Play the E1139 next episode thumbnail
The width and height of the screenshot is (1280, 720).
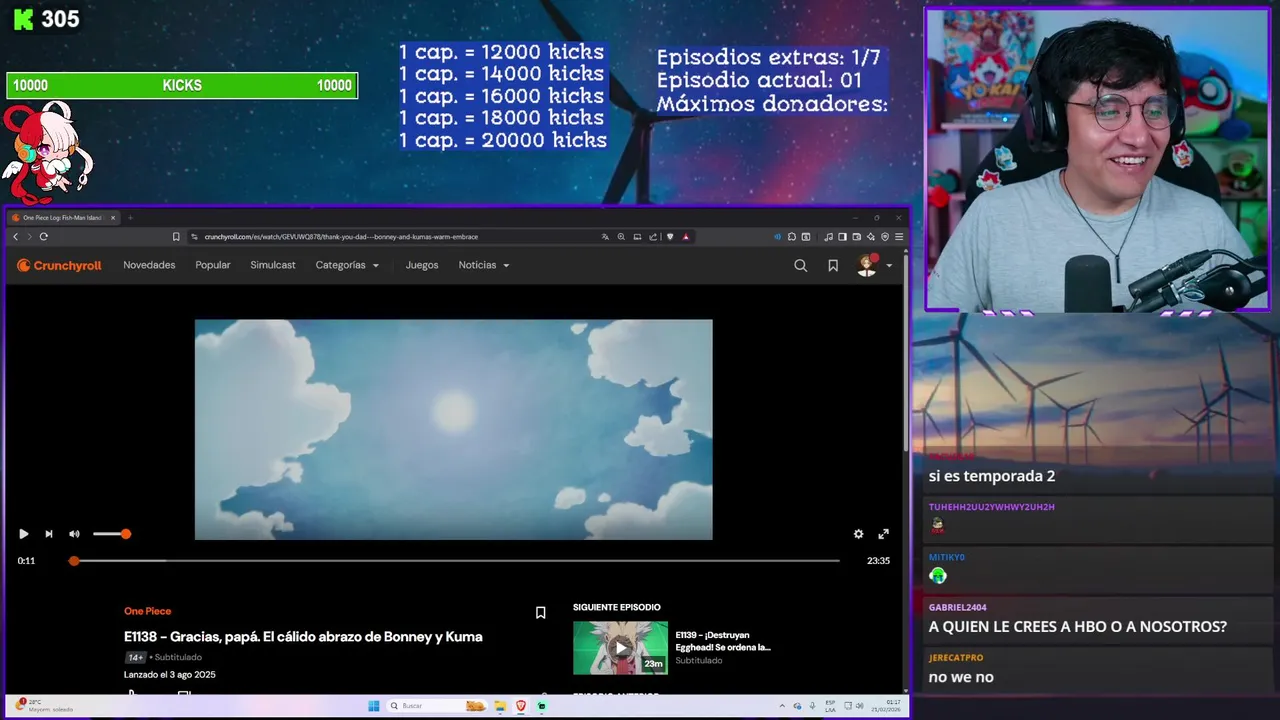pyautogui.click(x=620, y=648)
